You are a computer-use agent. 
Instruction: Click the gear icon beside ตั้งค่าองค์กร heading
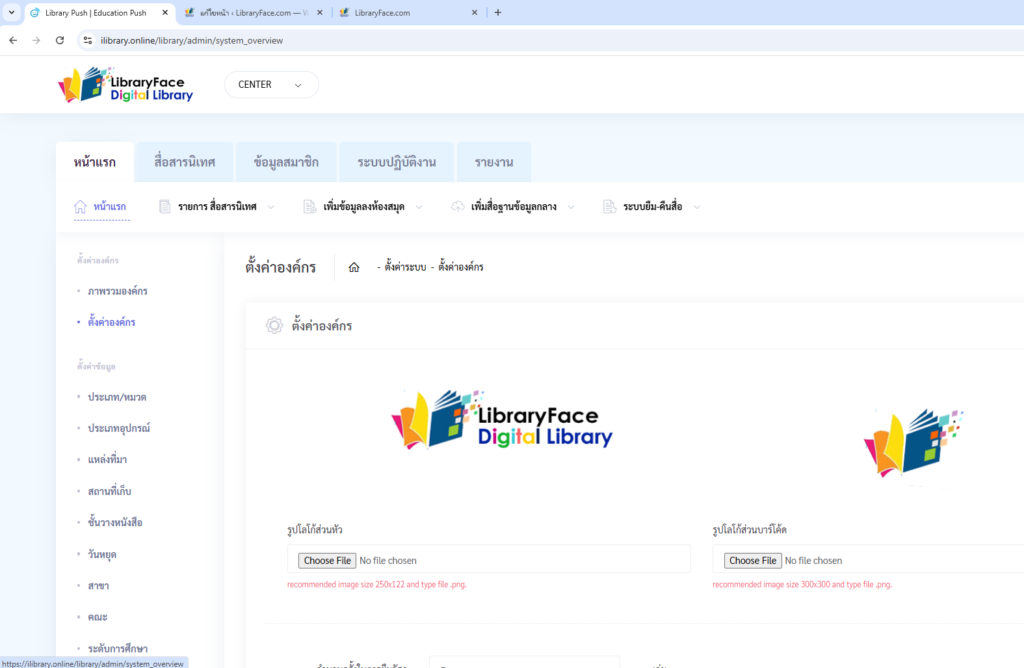pos(273,325)
